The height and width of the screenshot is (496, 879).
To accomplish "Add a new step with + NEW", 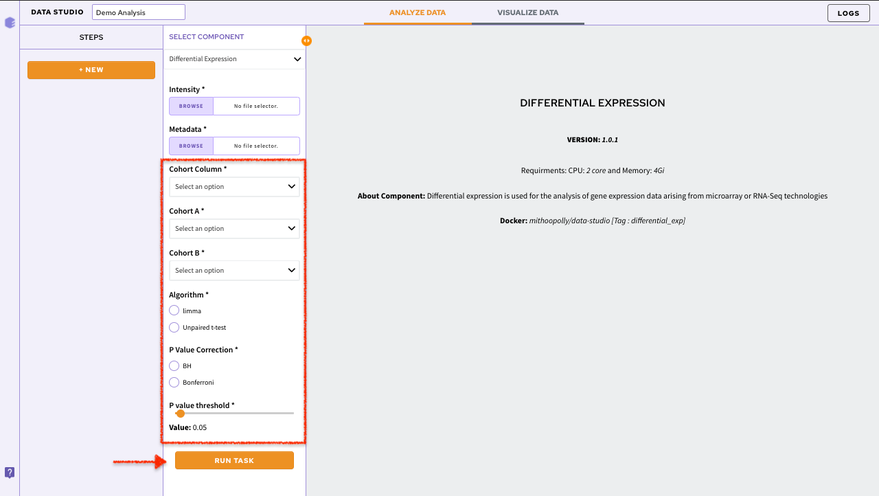I will pyautogui.click(x=91, y=69).
